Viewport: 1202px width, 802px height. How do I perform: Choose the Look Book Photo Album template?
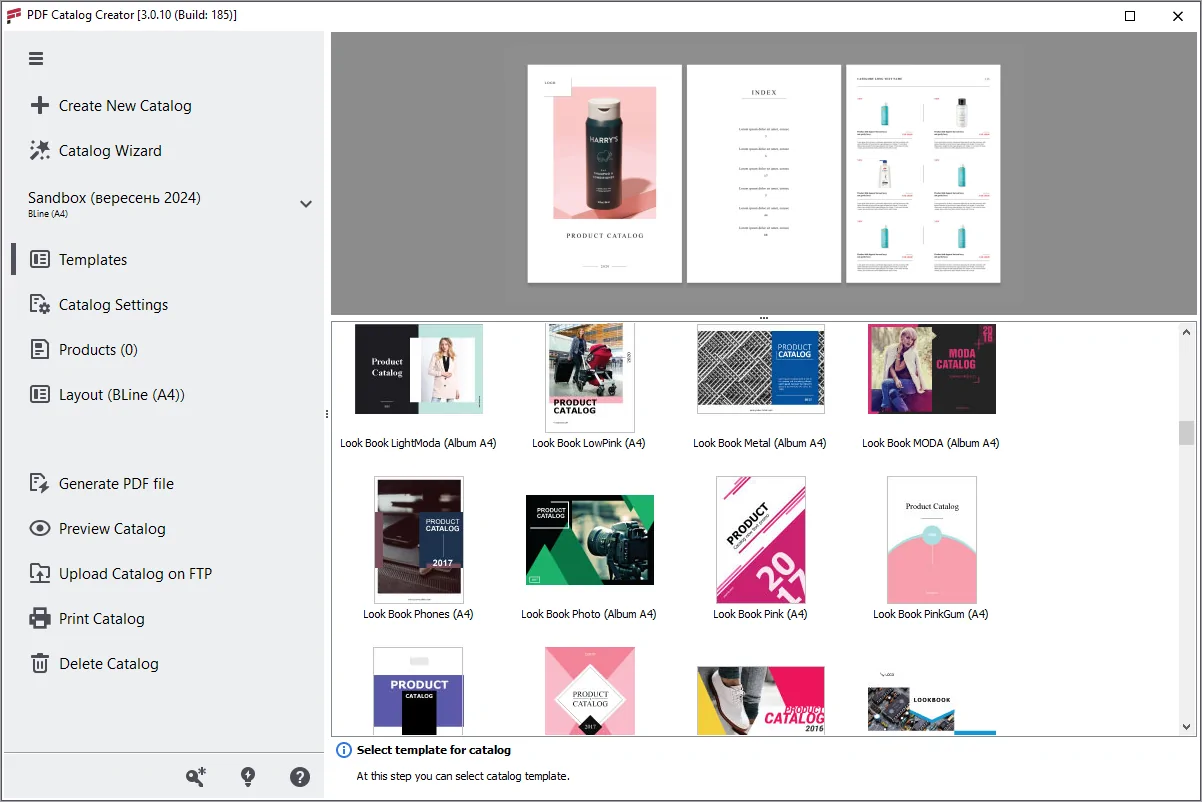click(x=589, y=539)
